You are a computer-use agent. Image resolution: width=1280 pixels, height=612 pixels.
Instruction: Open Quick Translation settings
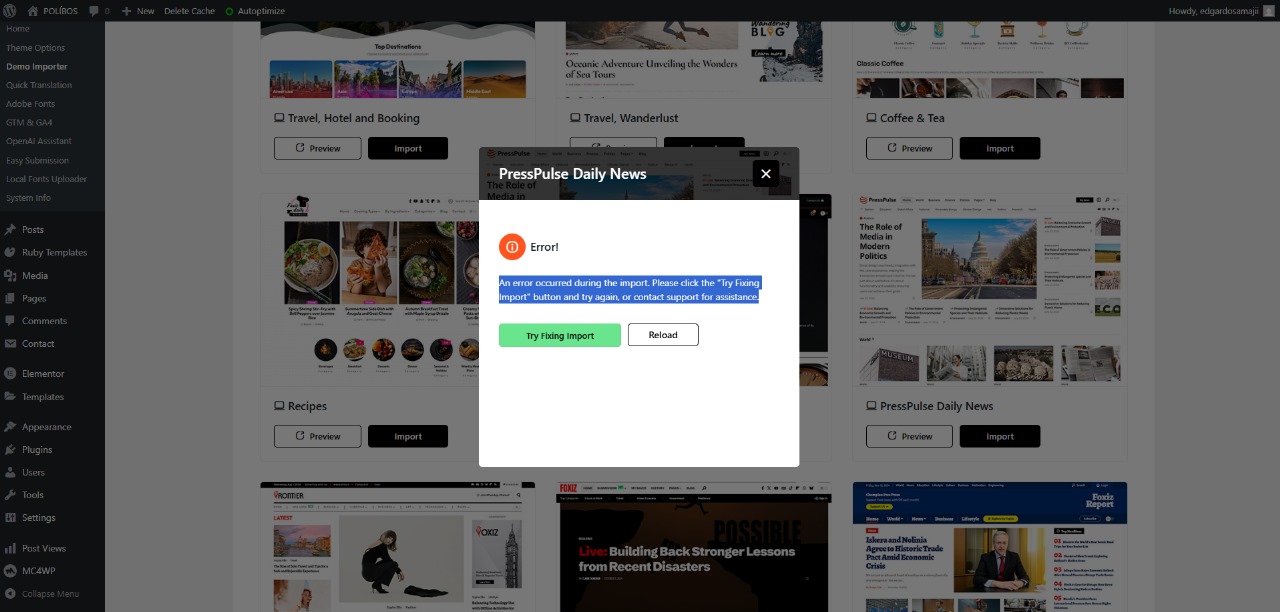[39, 85]
